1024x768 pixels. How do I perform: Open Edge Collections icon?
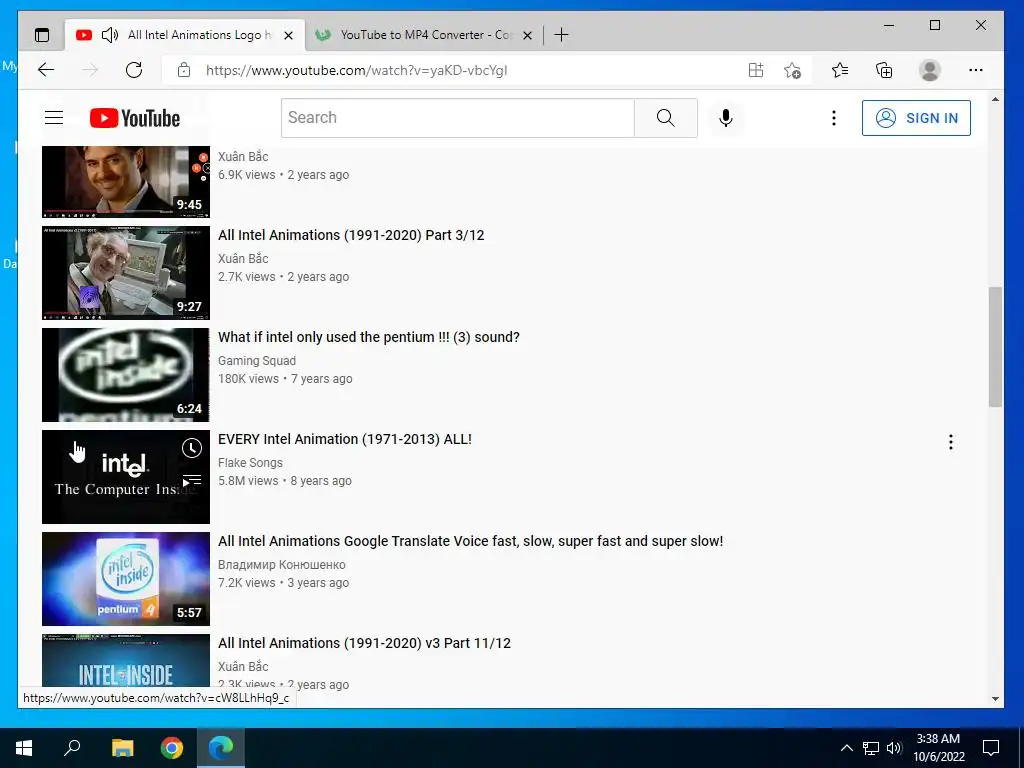(884, 70)
